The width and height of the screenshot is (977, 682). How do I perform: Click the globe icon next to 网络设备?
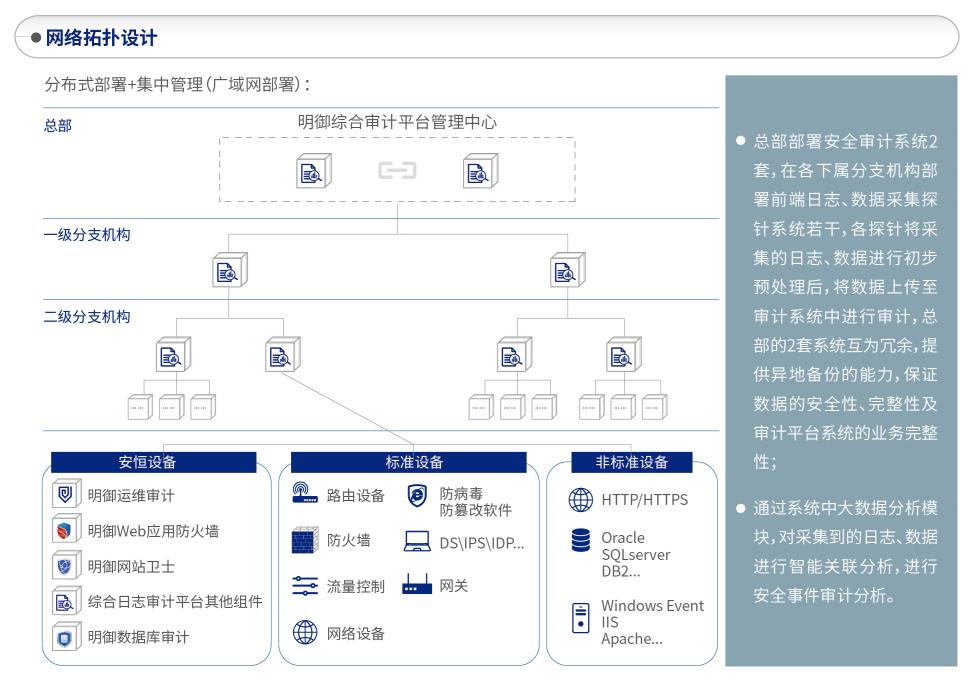[304, 632]
